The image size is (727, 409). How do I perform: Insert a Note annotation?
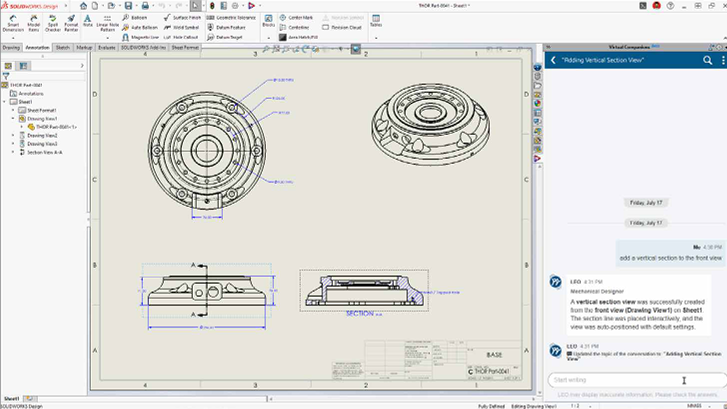(88, 21)
